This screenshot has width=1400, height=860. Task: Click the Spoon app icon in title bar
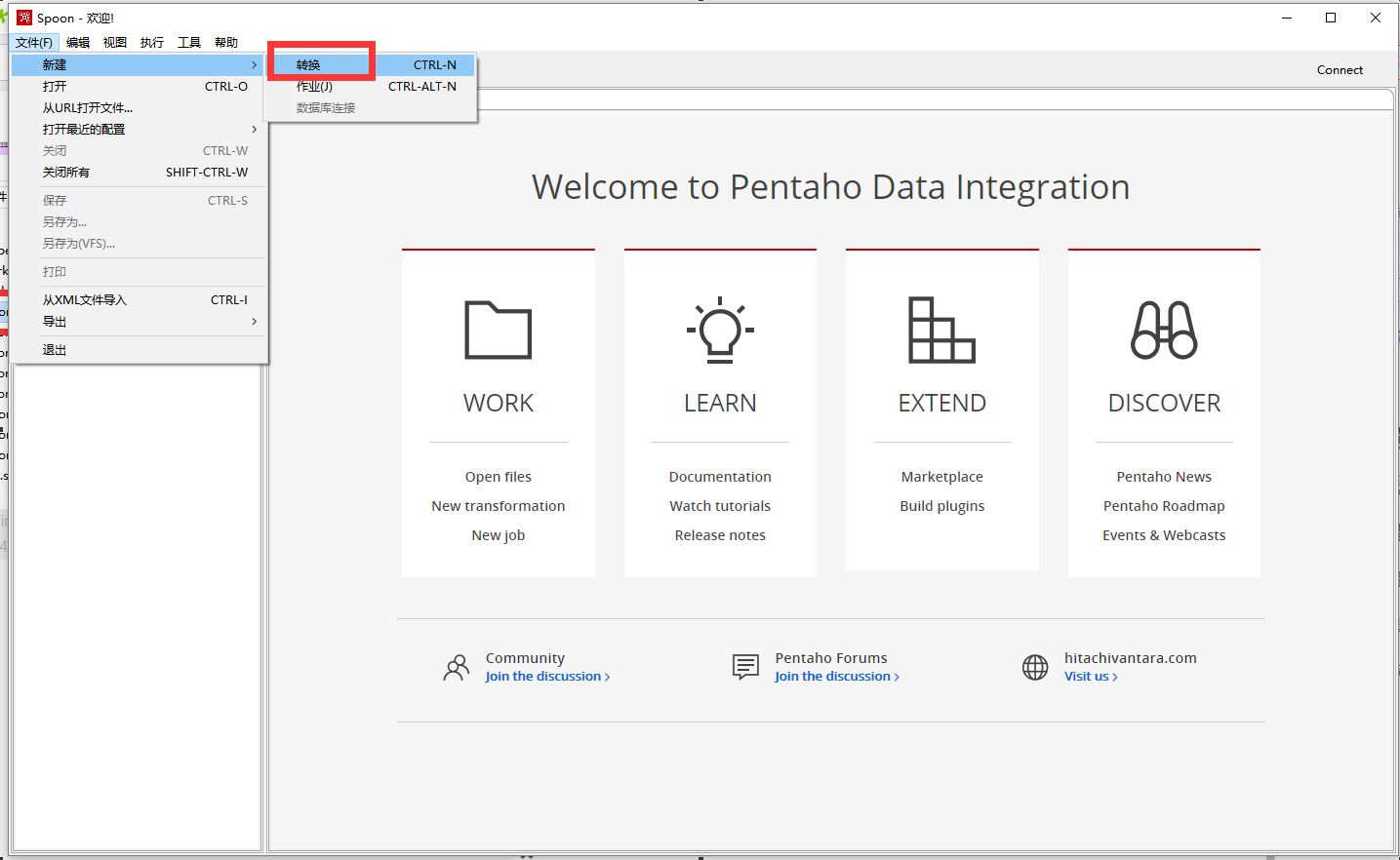click(x=24, y=18)
